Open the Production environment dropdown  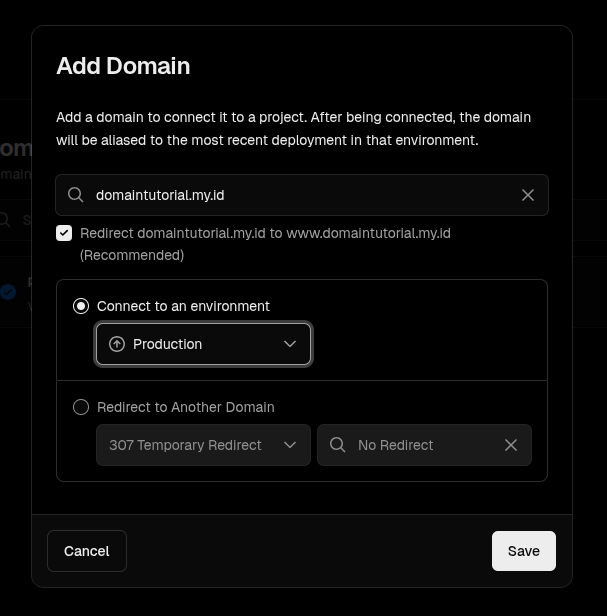click(x=203, y=344)
